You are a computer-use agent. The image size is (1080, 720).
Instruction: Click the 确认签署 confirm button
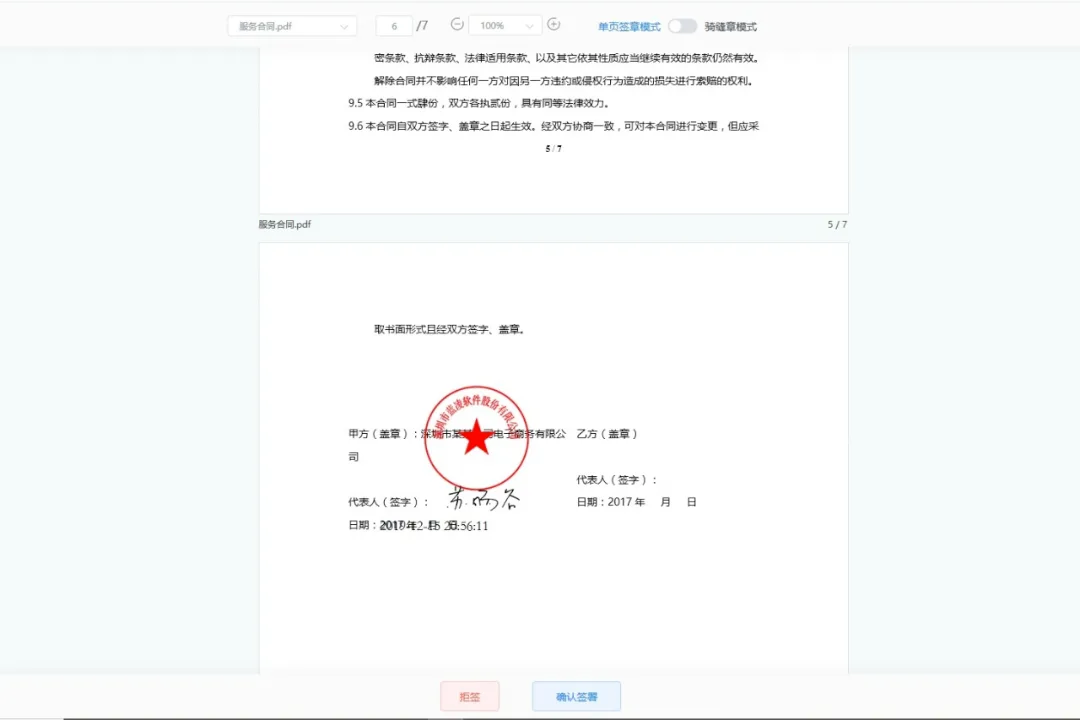576,696
